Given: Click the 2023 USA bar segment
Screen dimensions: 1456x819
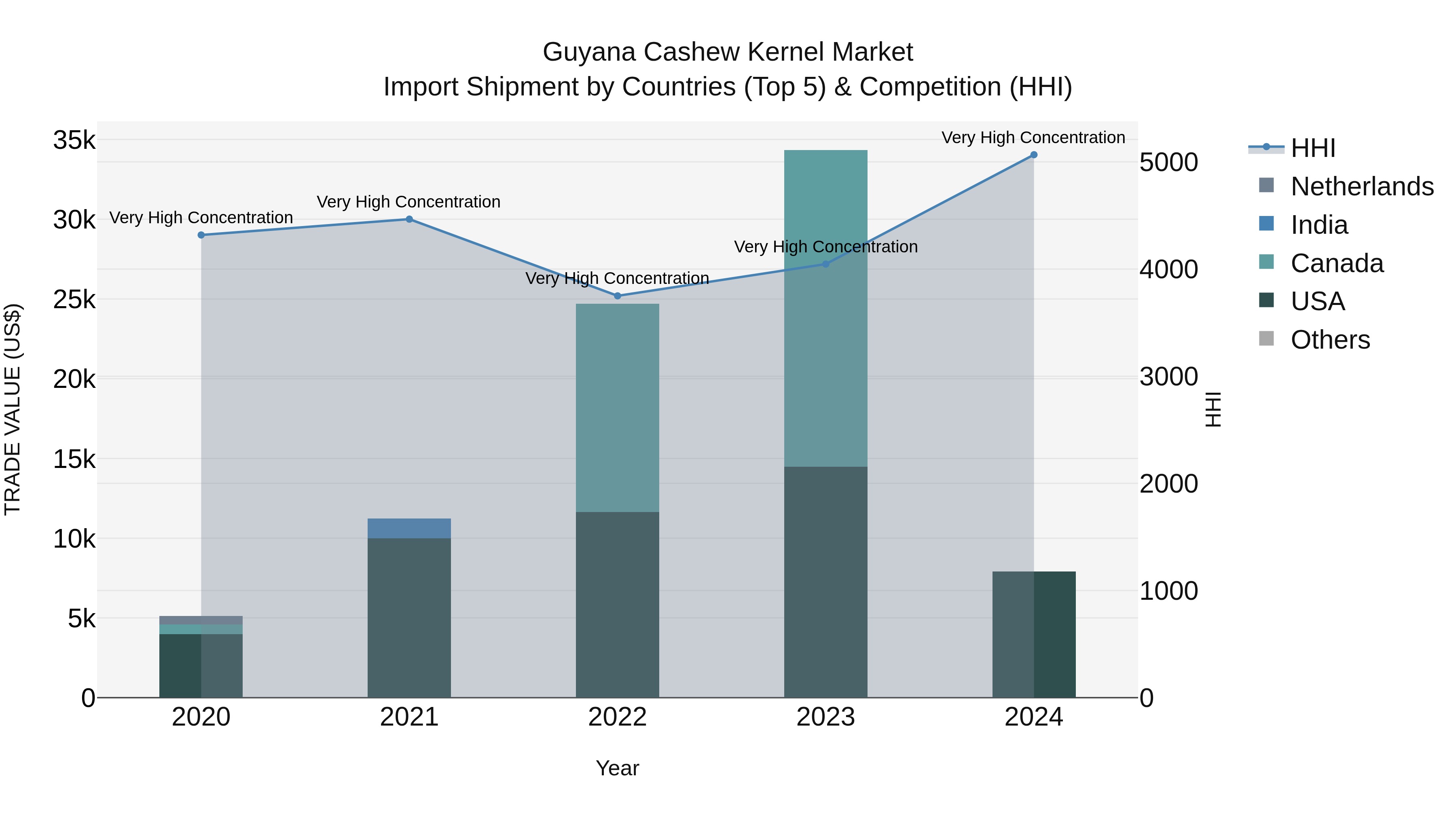Looking at the screenshot, I should pos(826,582).
